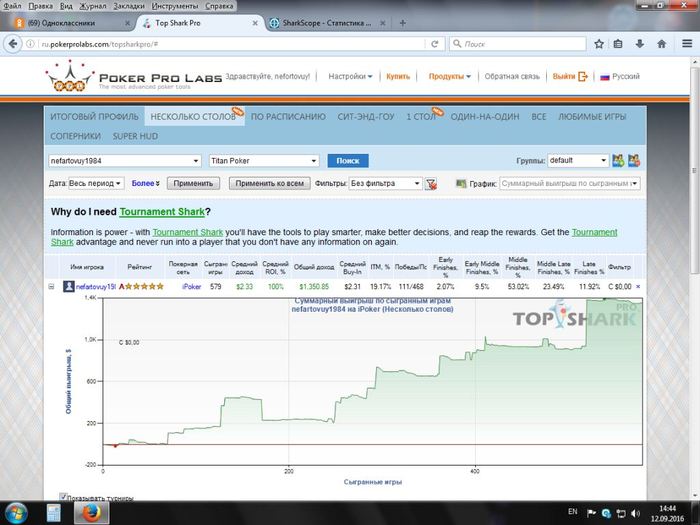Viewport: 700px width, 525px height.
Task: Click the Обратная связь link
Action: click(512, 76)
